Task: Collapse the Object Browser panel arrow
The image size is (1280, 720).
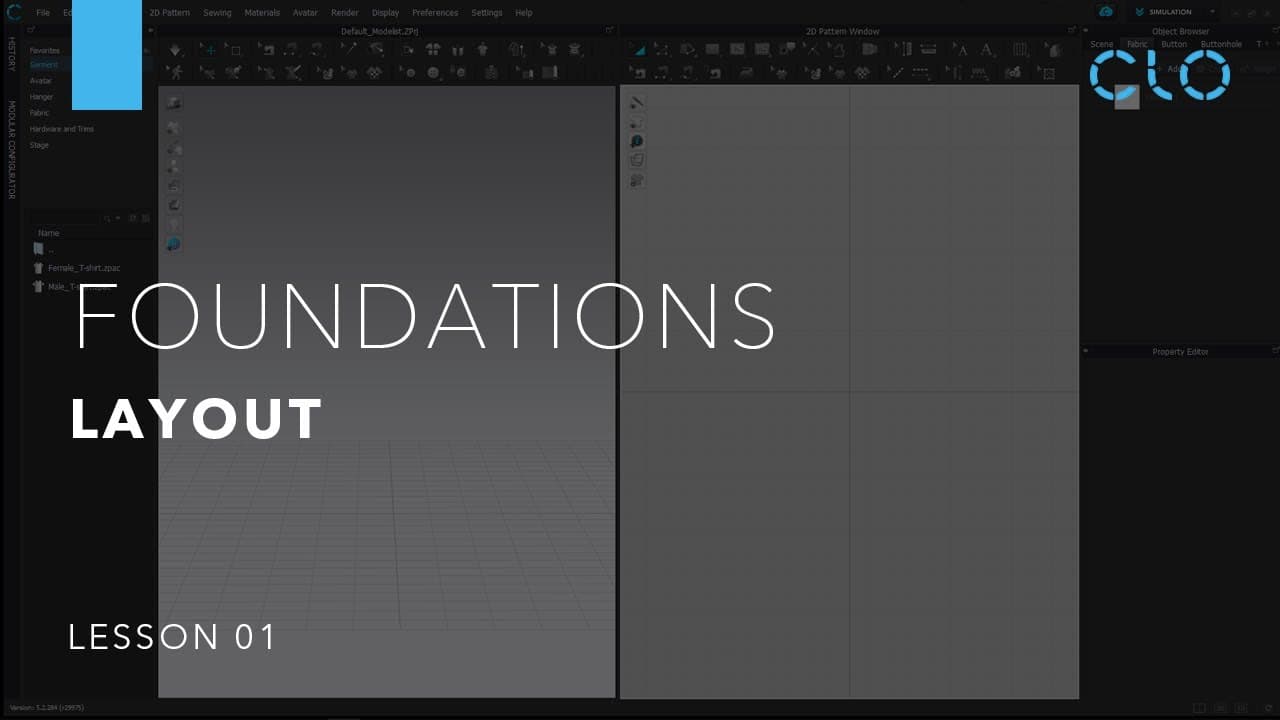Action: (x=1086, y=31)
